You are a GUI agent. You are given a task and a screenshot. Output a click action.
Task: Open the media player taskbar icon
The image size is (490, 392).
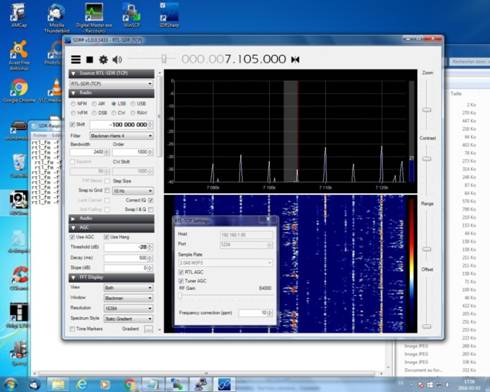(x=104, y=384)
